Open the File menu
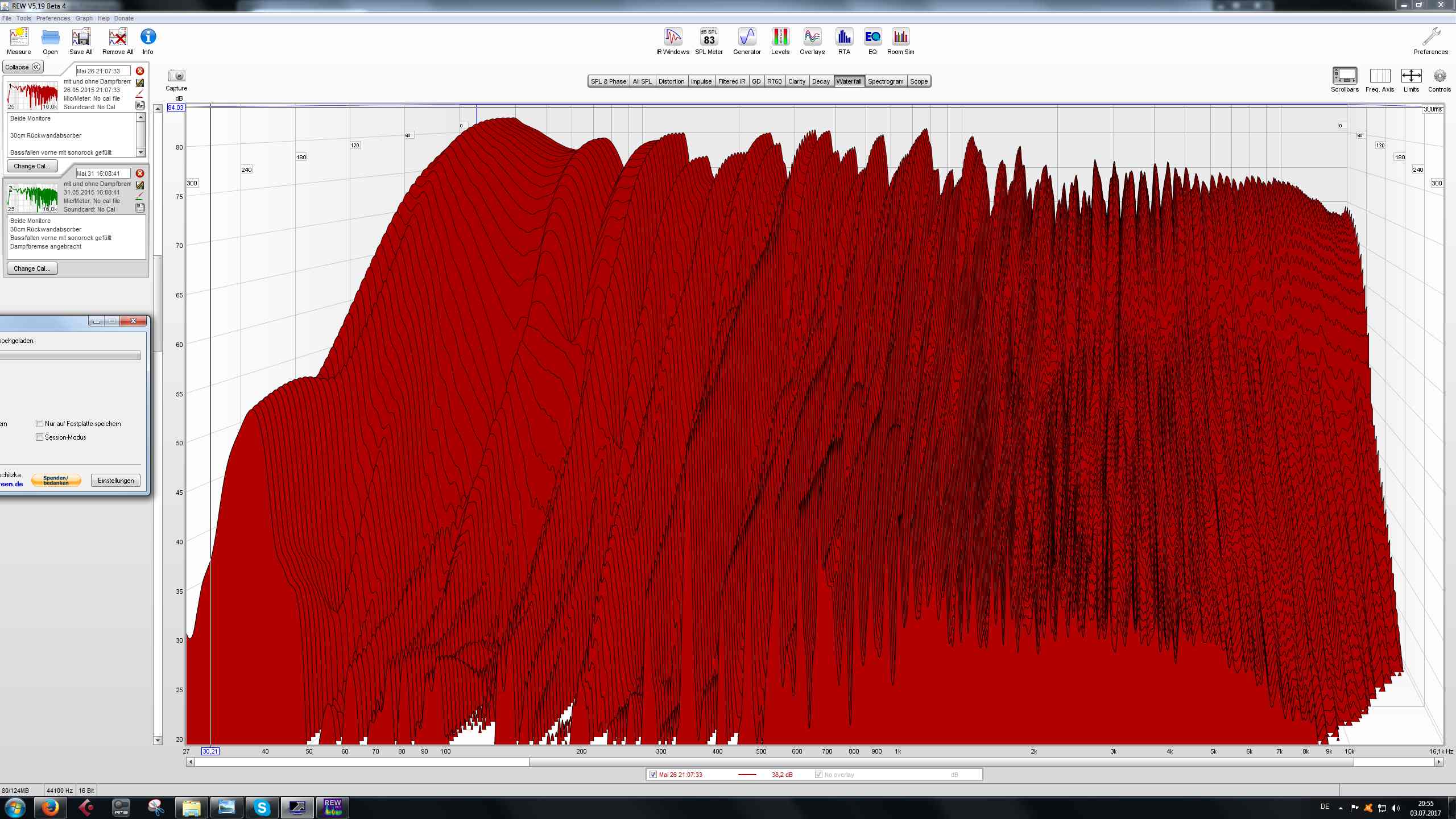Viewport: 1456px width, 819px height. tap(7, 18)
